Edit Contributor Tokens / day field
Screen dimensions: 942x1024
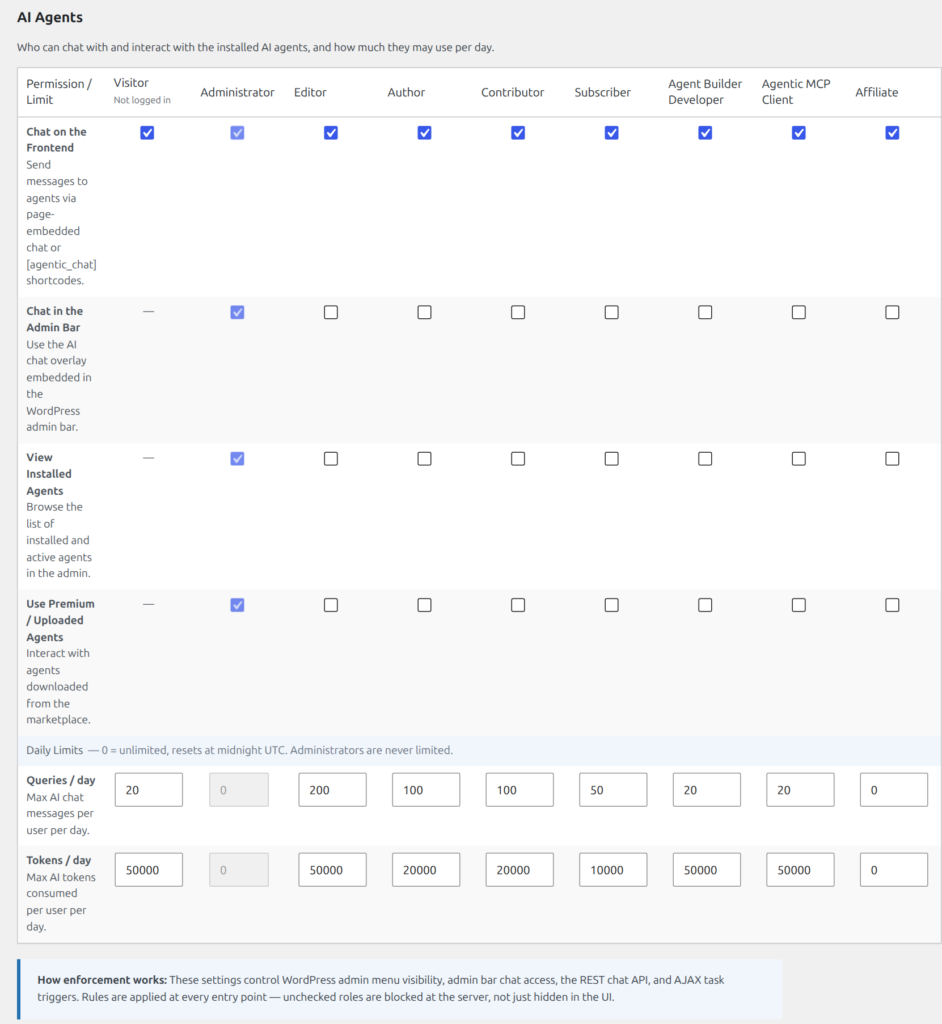pyautogui.click(x=519, y=869)
